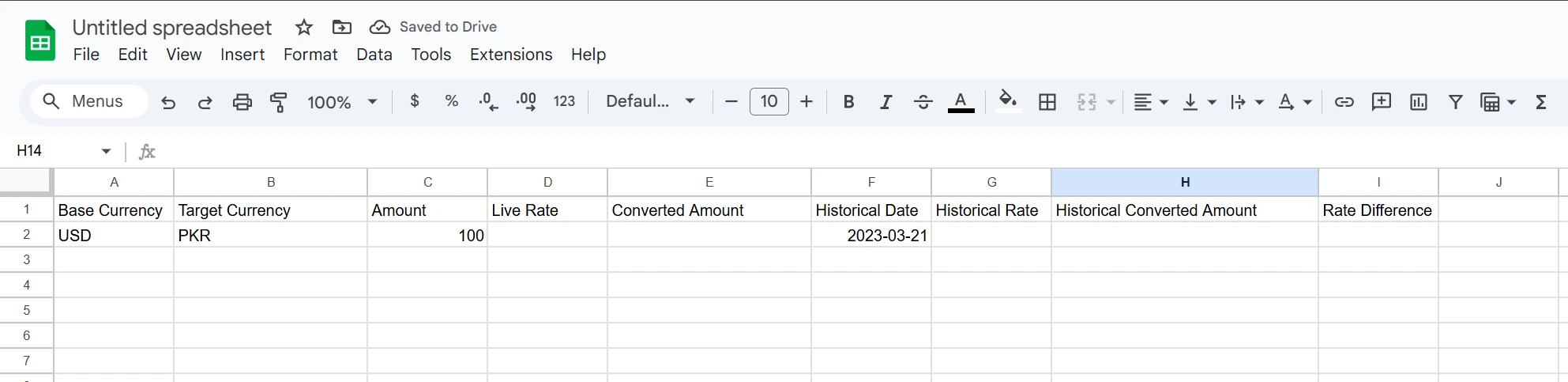This screenshot has width=1568, height=382.
Task: Click the increase font size plus button
Action: (807, 102)
